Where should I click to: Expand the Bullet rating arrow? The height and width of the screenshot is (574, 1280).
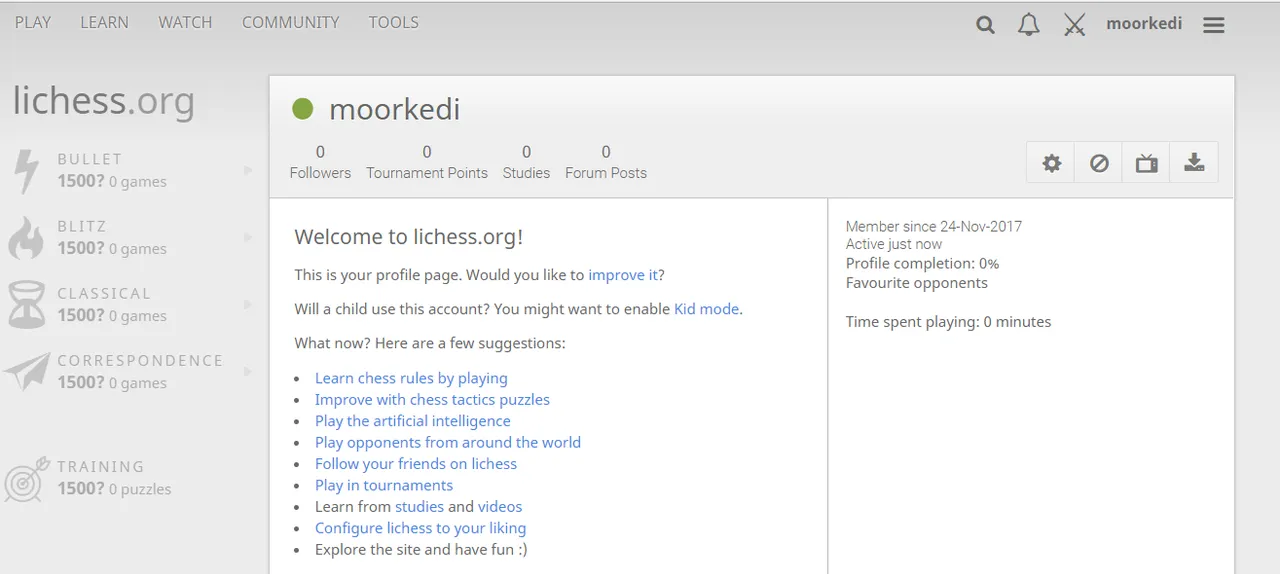point(248,170)
